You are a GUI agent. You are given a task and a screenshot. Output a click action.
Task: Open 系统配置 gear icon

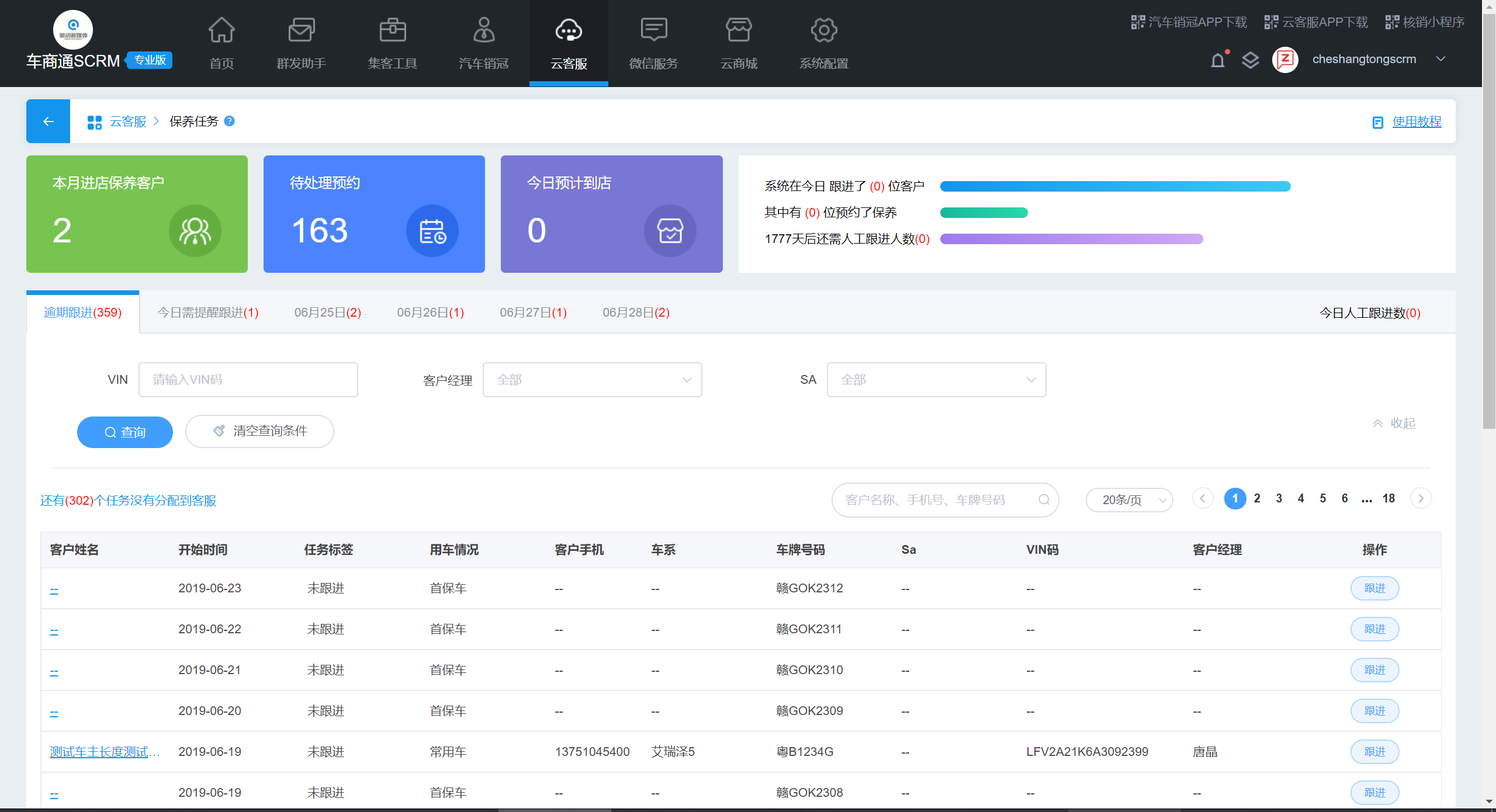(823, 30)
